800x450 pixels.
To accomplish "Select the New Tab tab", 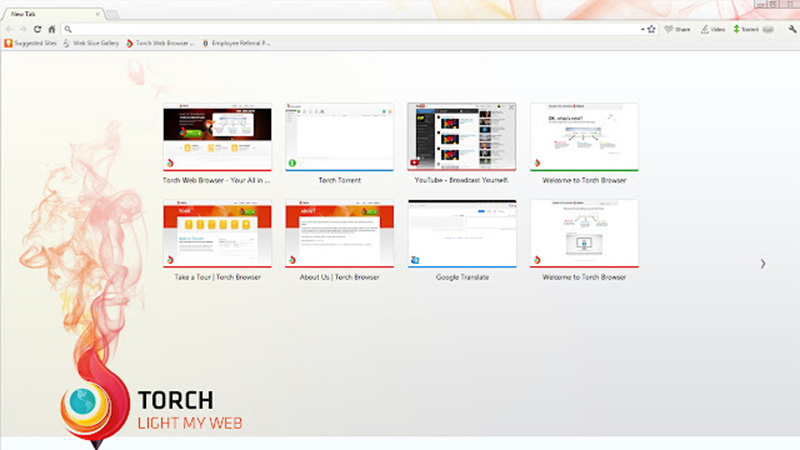I will [53, 14].
